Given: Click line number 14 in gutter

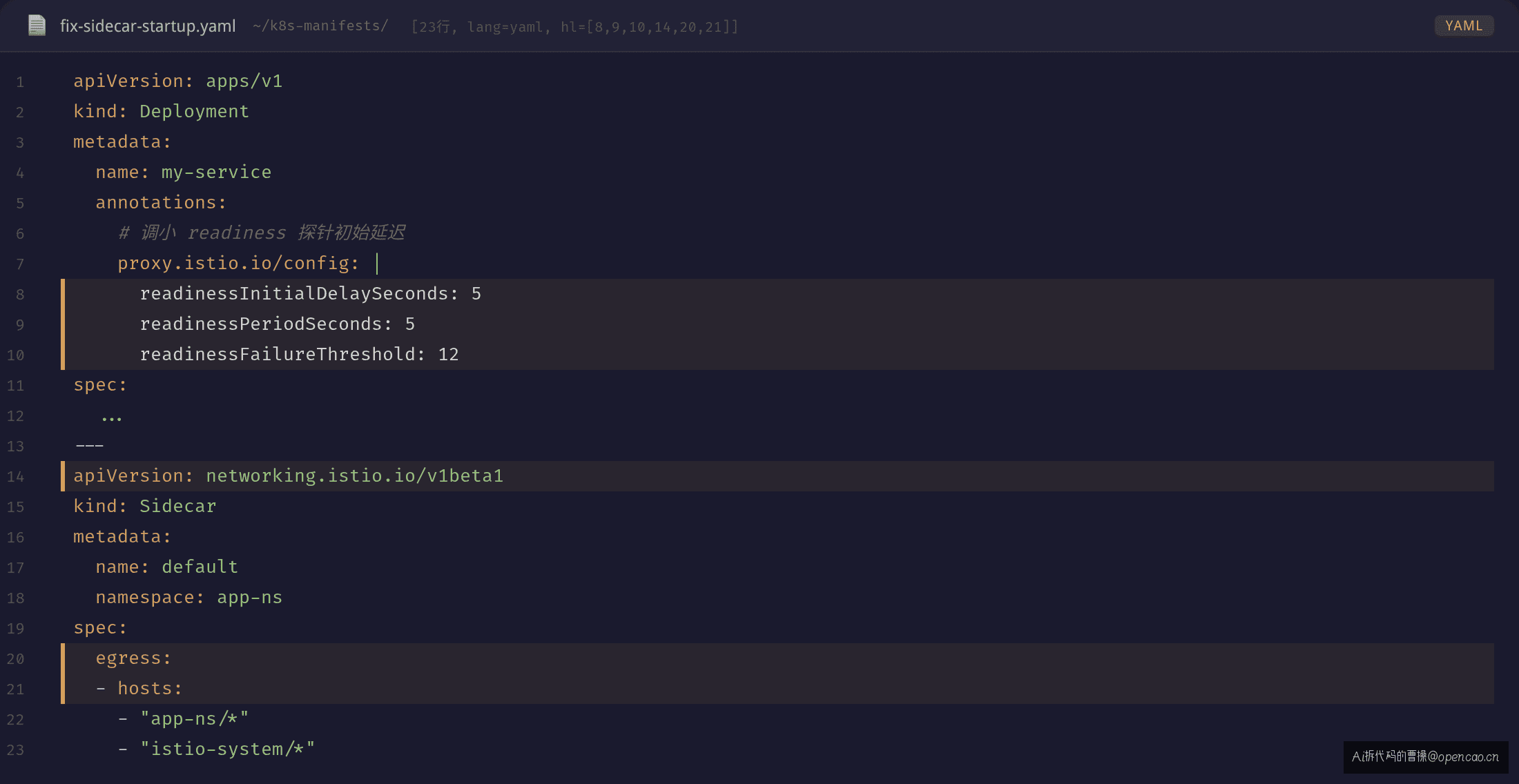Looking at the screenshot, I should click(15, 477).
